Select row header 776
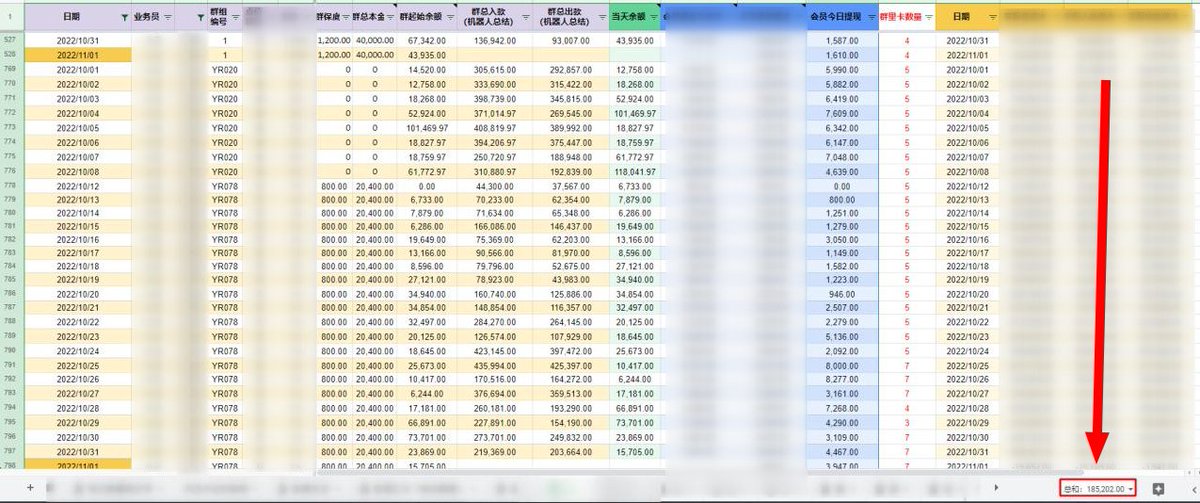Viewport: 1200px width, 503px height. (11, 171)
